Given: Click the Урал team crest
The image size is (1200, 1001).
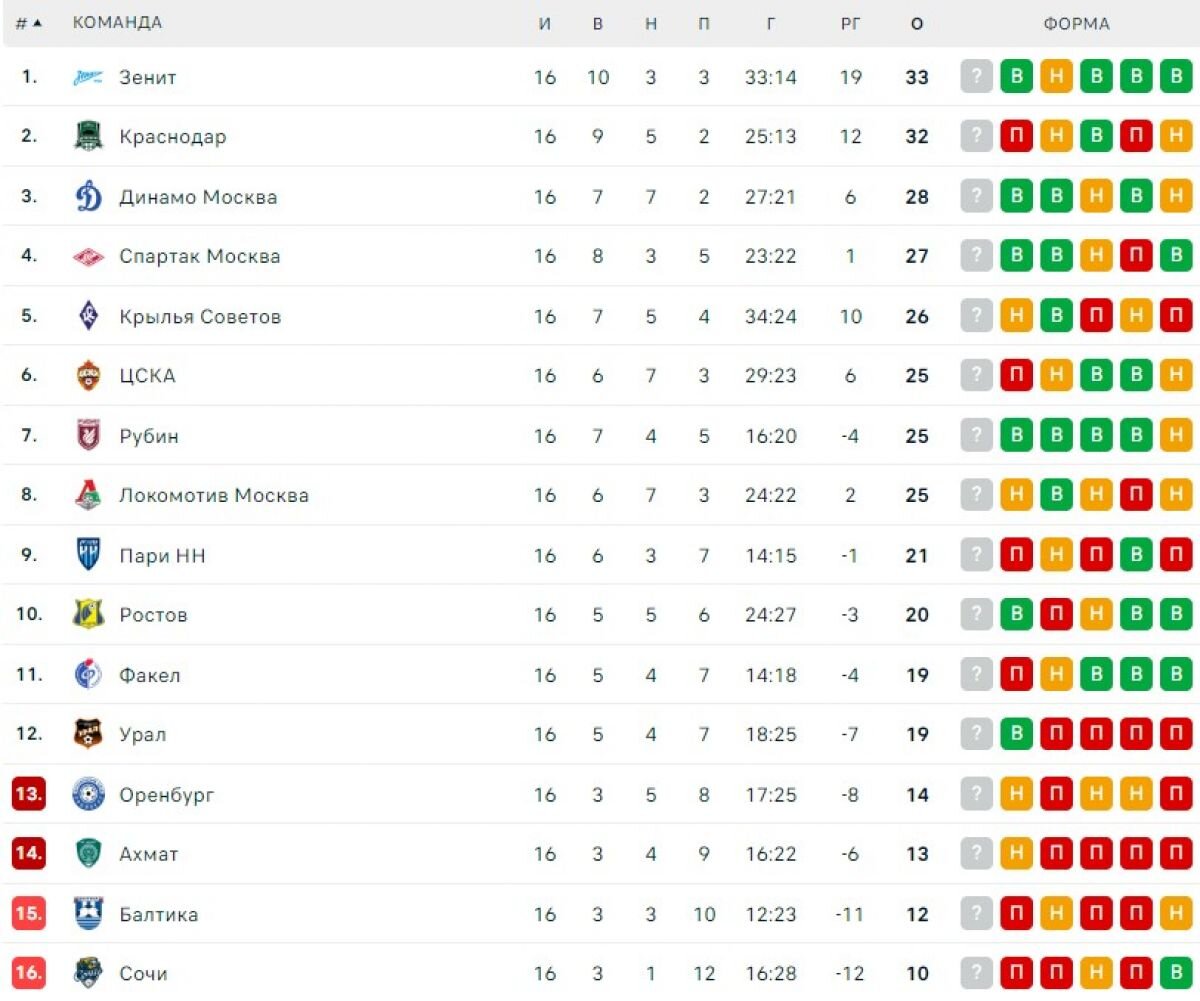Looking at the screenshot, I should (x=88, y=734).
